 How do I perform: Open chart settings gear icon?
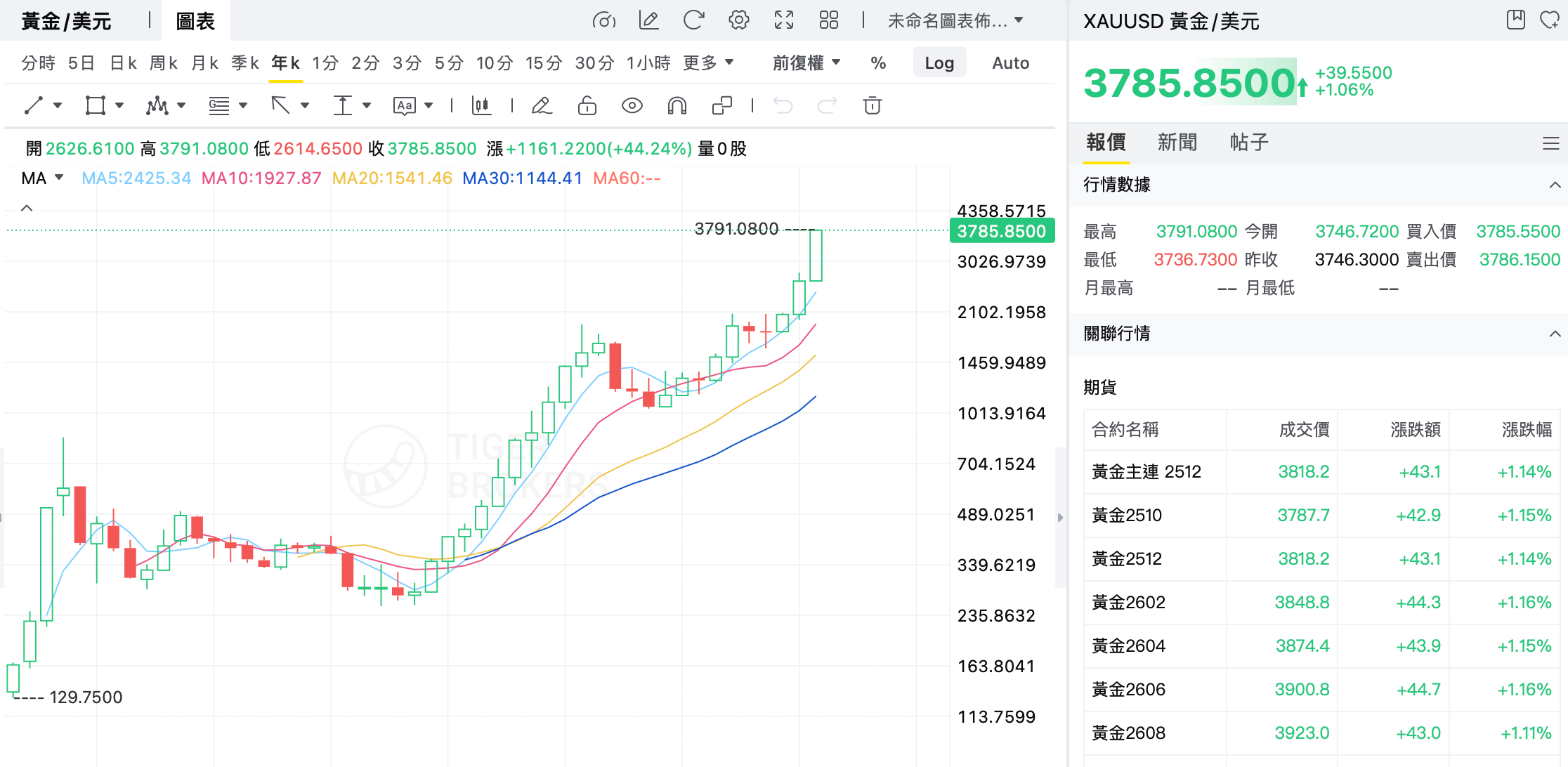[x=738, y=20]
